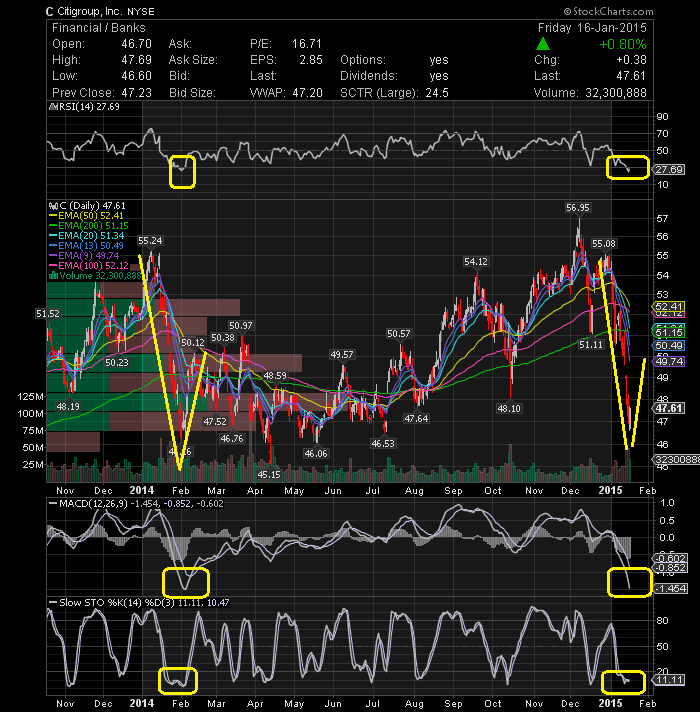Screen dimensions: 700x712
Task: Click the 125M volume axis label
Action: click(x=30, y=396)
